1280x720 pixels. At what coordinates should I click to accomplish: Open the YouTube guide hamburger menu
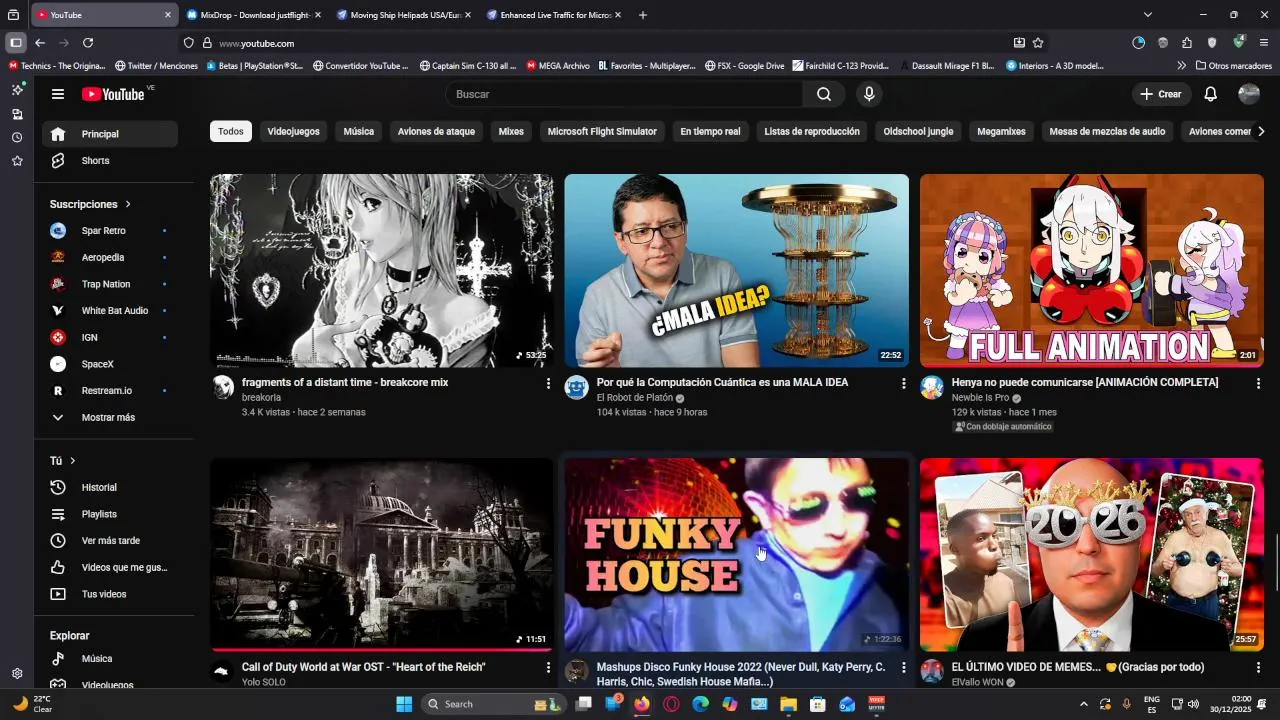point(58,94)
